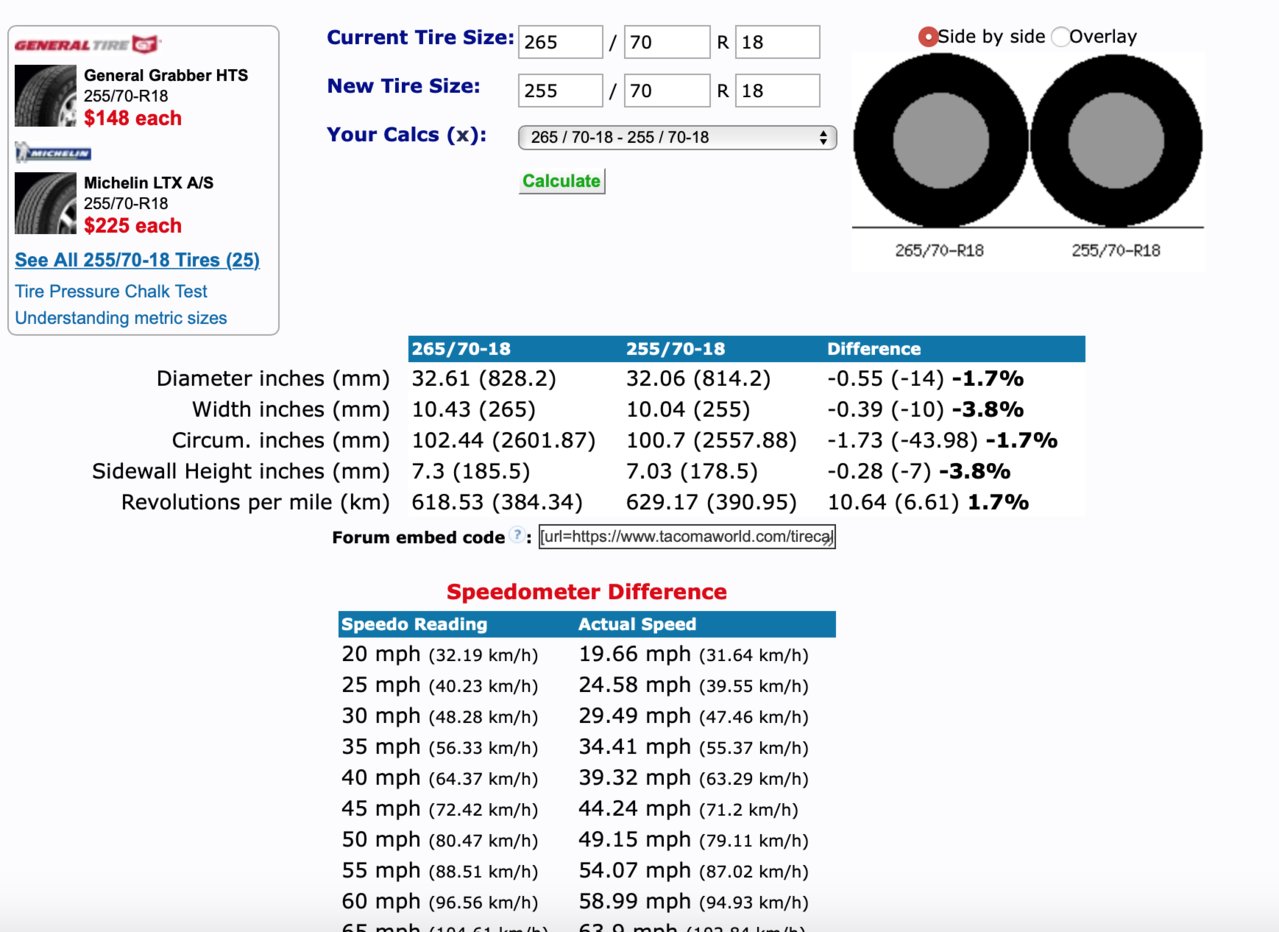Click the 255/70-18 column header
This screenshot has height=932, width=1279.
pos(676,349)
